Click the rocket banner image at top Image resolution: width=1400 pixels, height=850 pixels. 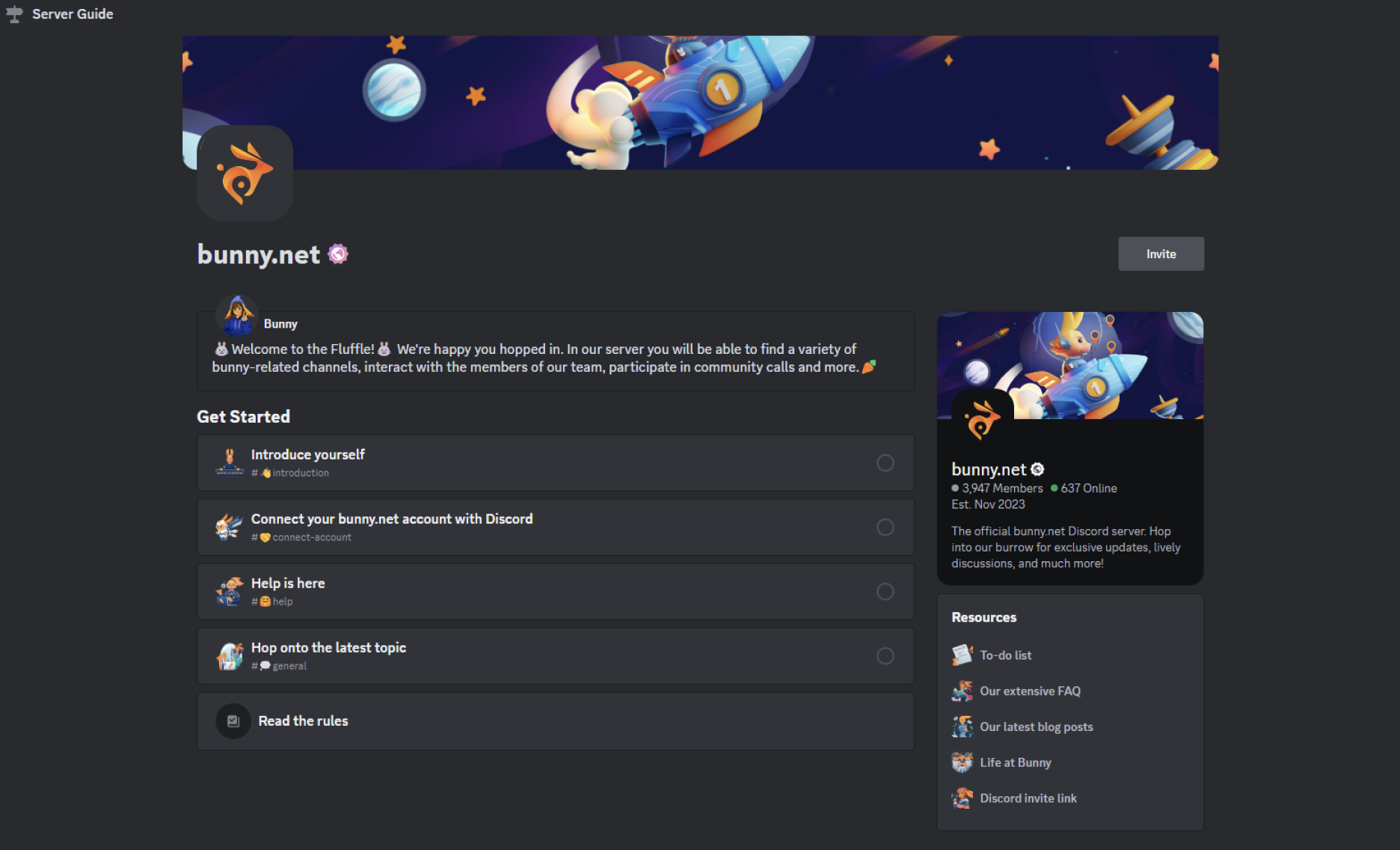coord(700,103)
